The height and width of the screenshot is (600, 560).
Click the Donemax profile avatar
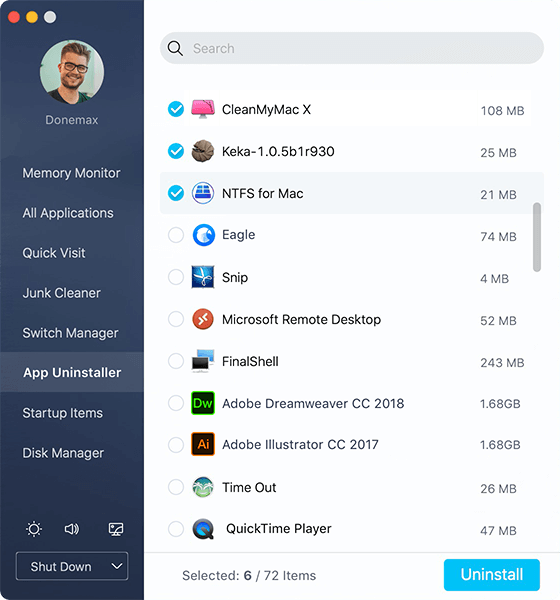pos(72,72)
